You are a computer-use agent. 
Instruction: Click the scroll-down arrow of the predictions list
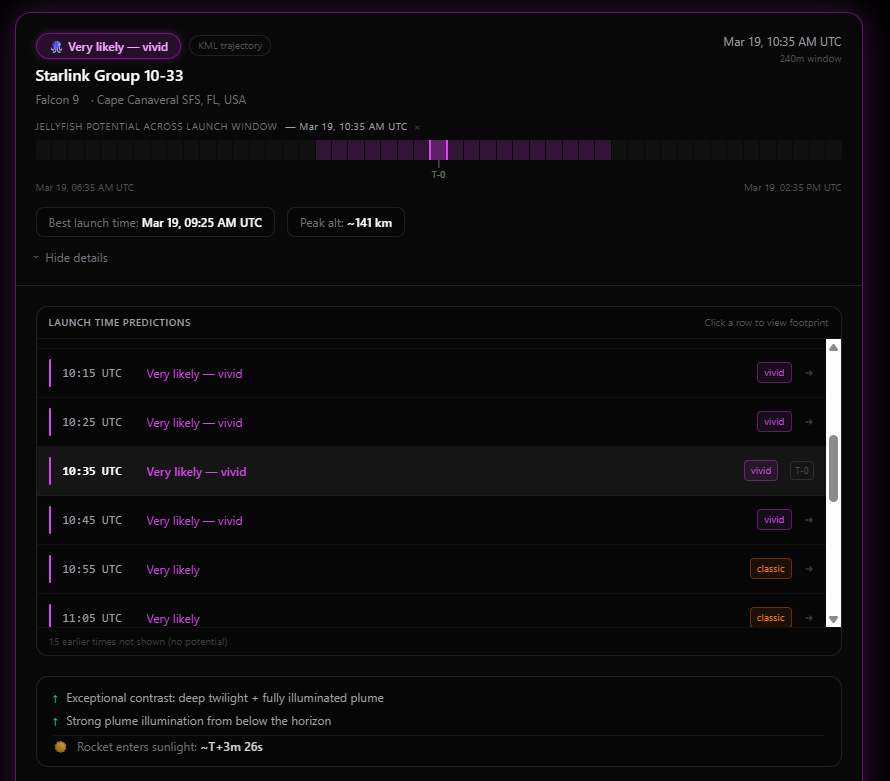pyautogui.click(x=833, y=619)
